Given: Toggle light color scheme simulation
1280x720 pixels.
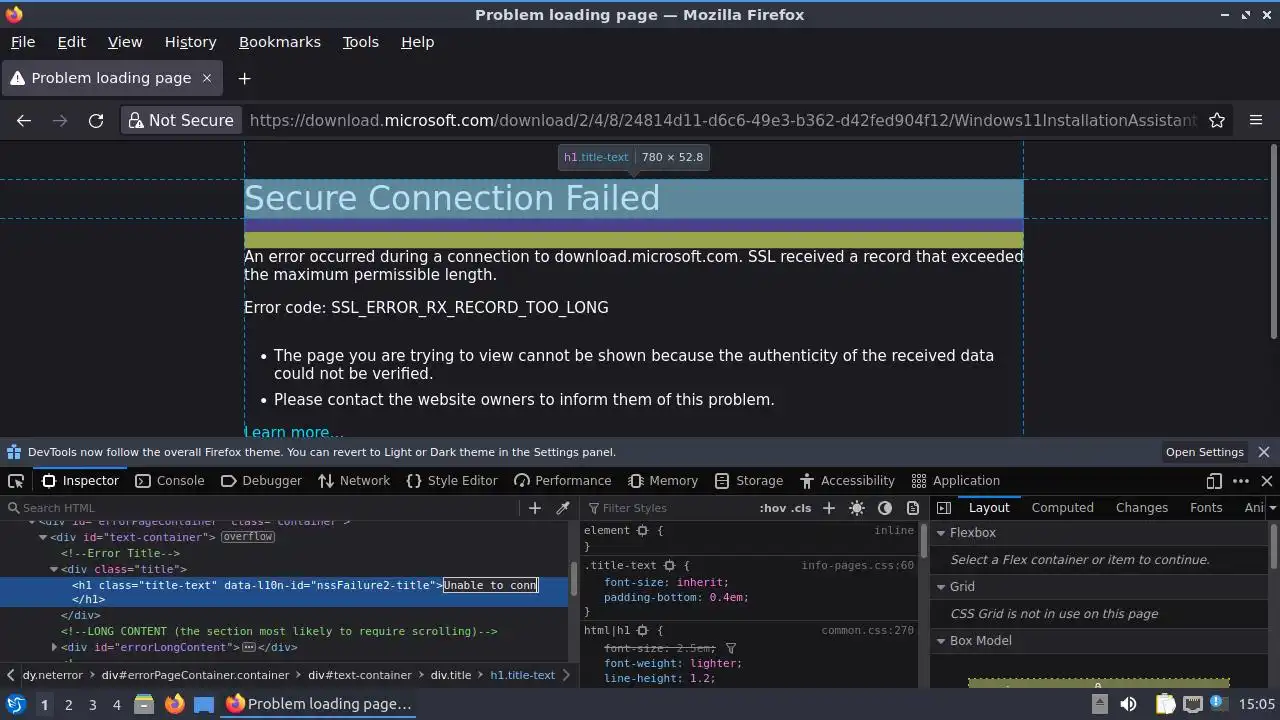Looking at the screenshot, I should click(857, 508).
